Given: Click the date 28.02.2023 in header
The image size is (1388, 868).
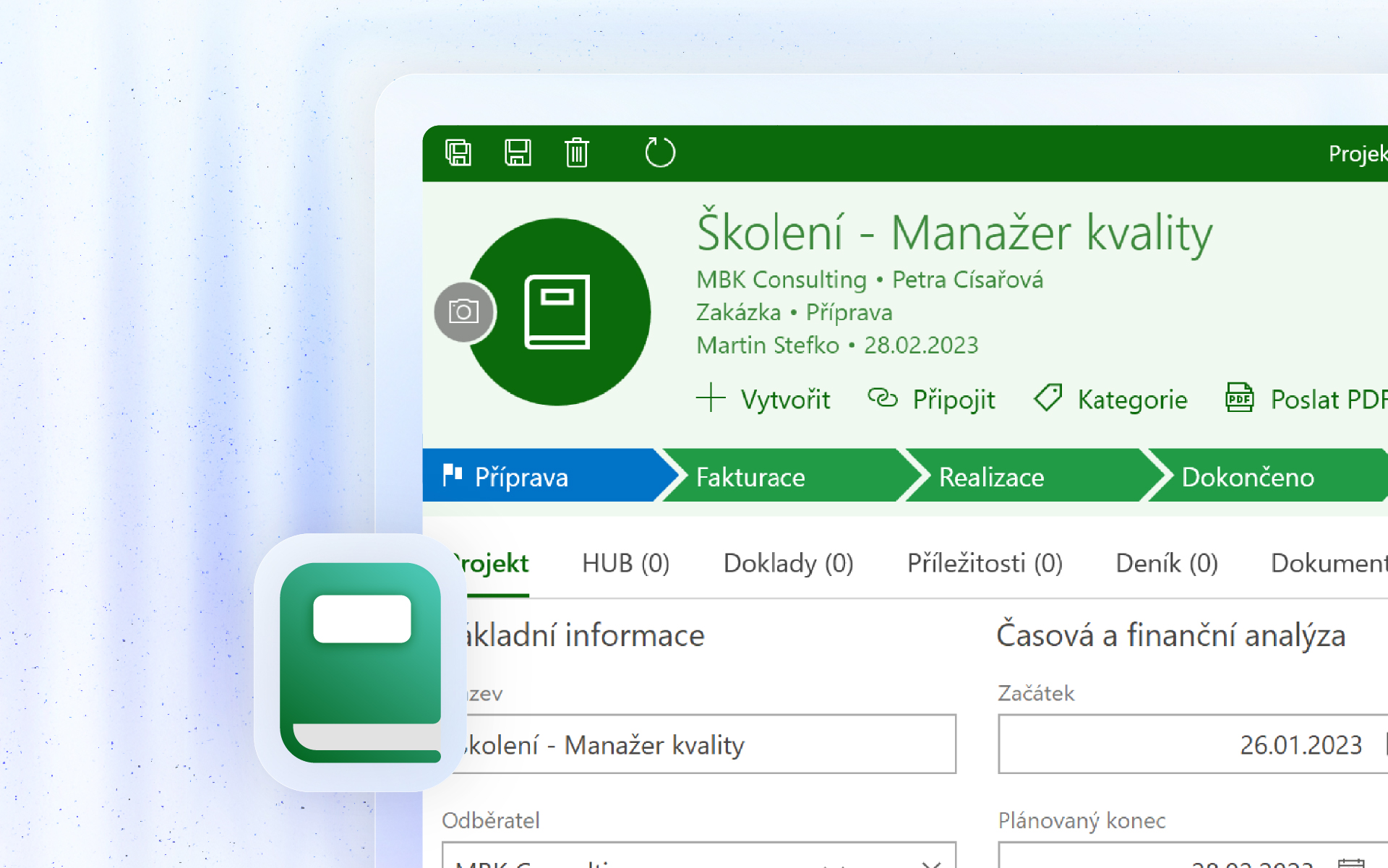Looking at the screenshot, I should 921,345.
